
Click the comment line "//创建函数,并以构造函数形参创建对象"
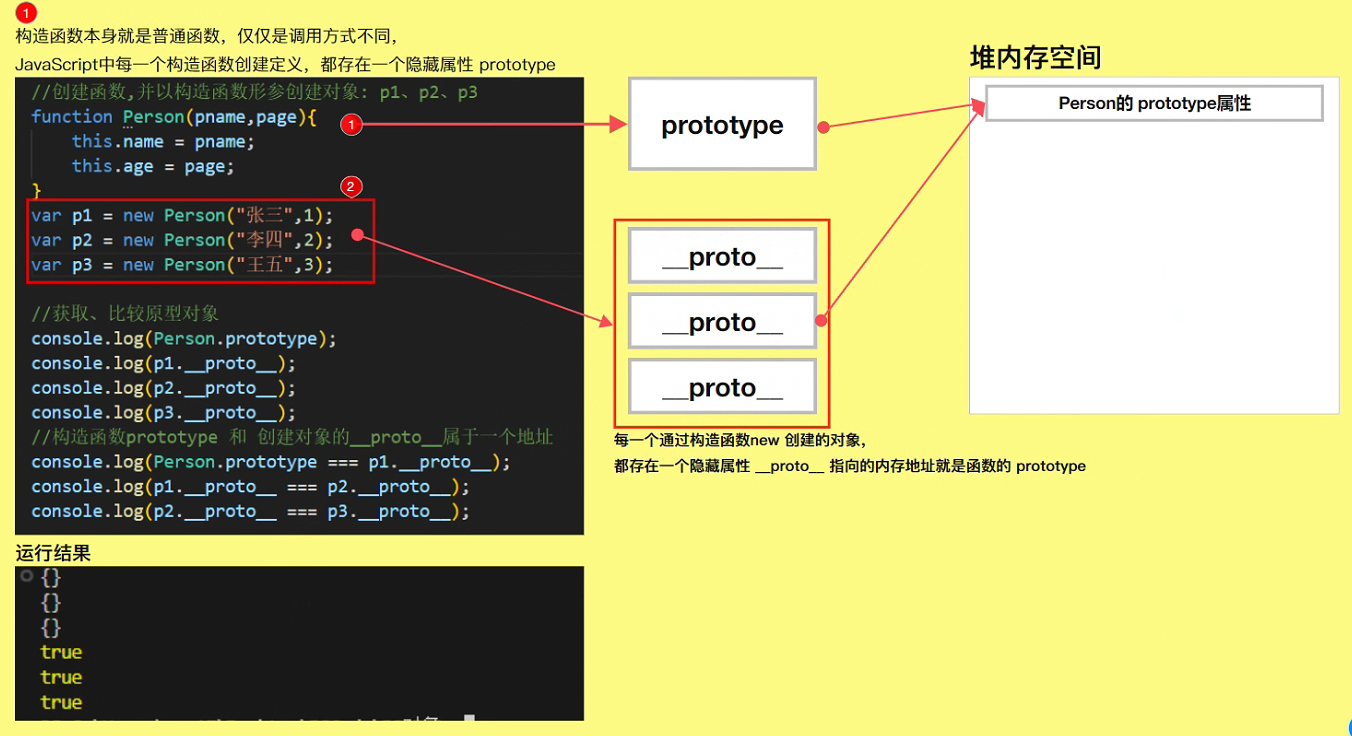tap(254, 92)
